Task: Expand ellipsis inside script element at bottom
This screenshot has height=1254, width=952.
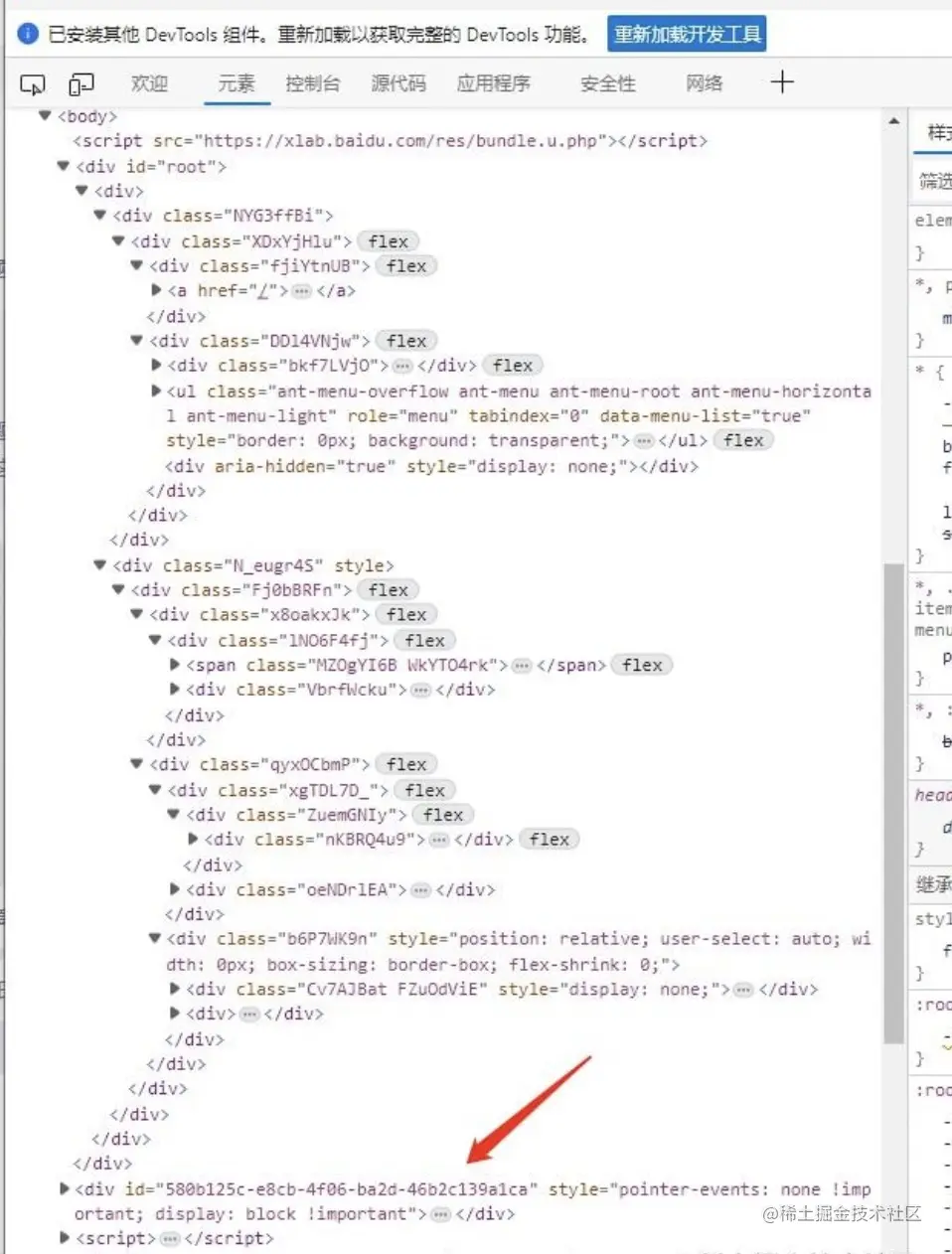Action: 171,1239
